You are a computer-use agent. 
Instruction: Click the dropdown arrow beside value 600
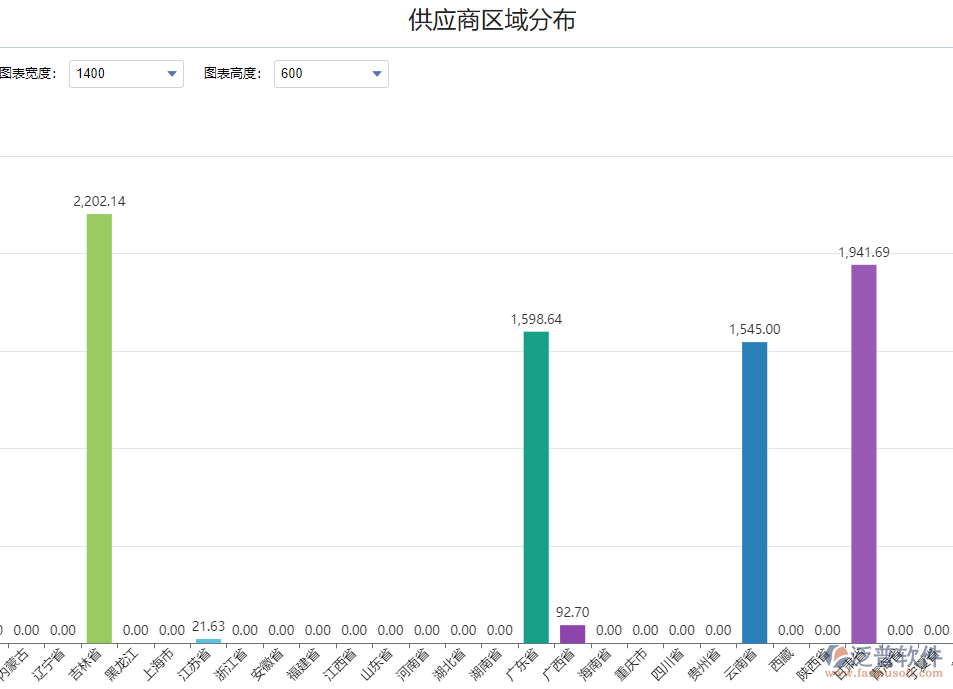point(377,73)
